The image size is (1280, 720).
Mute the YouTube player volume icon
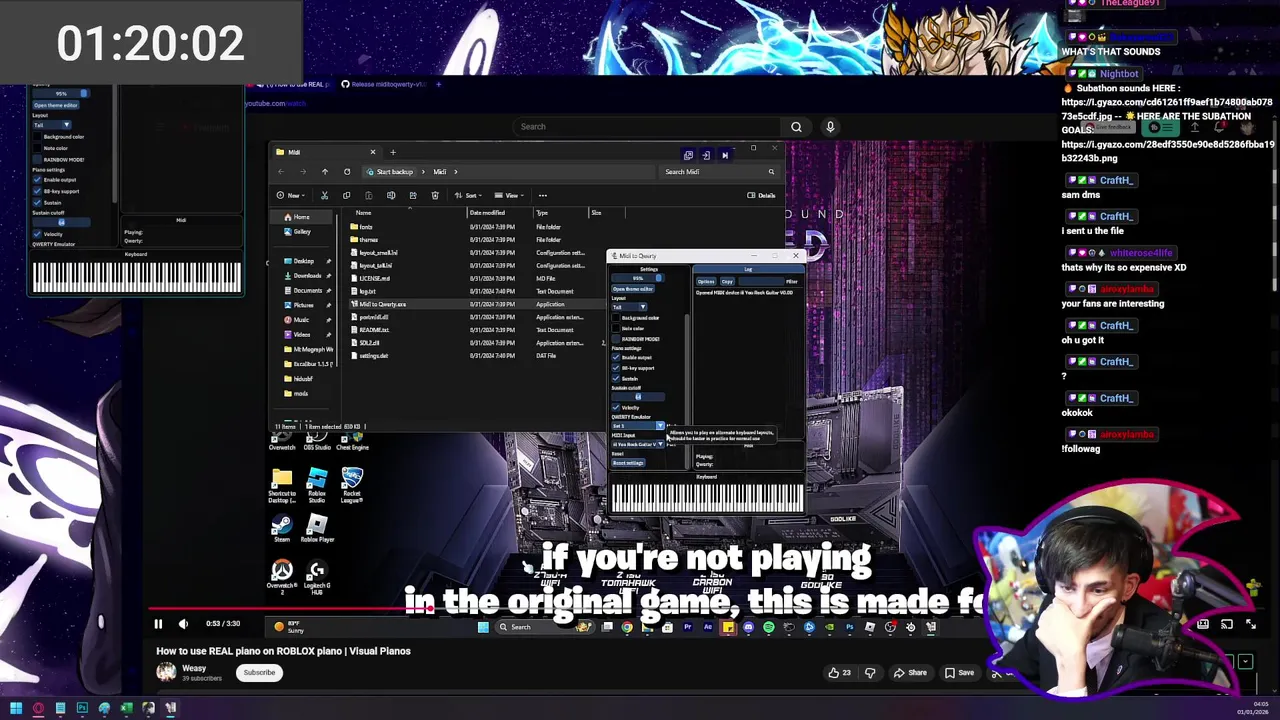pos(183,624)
